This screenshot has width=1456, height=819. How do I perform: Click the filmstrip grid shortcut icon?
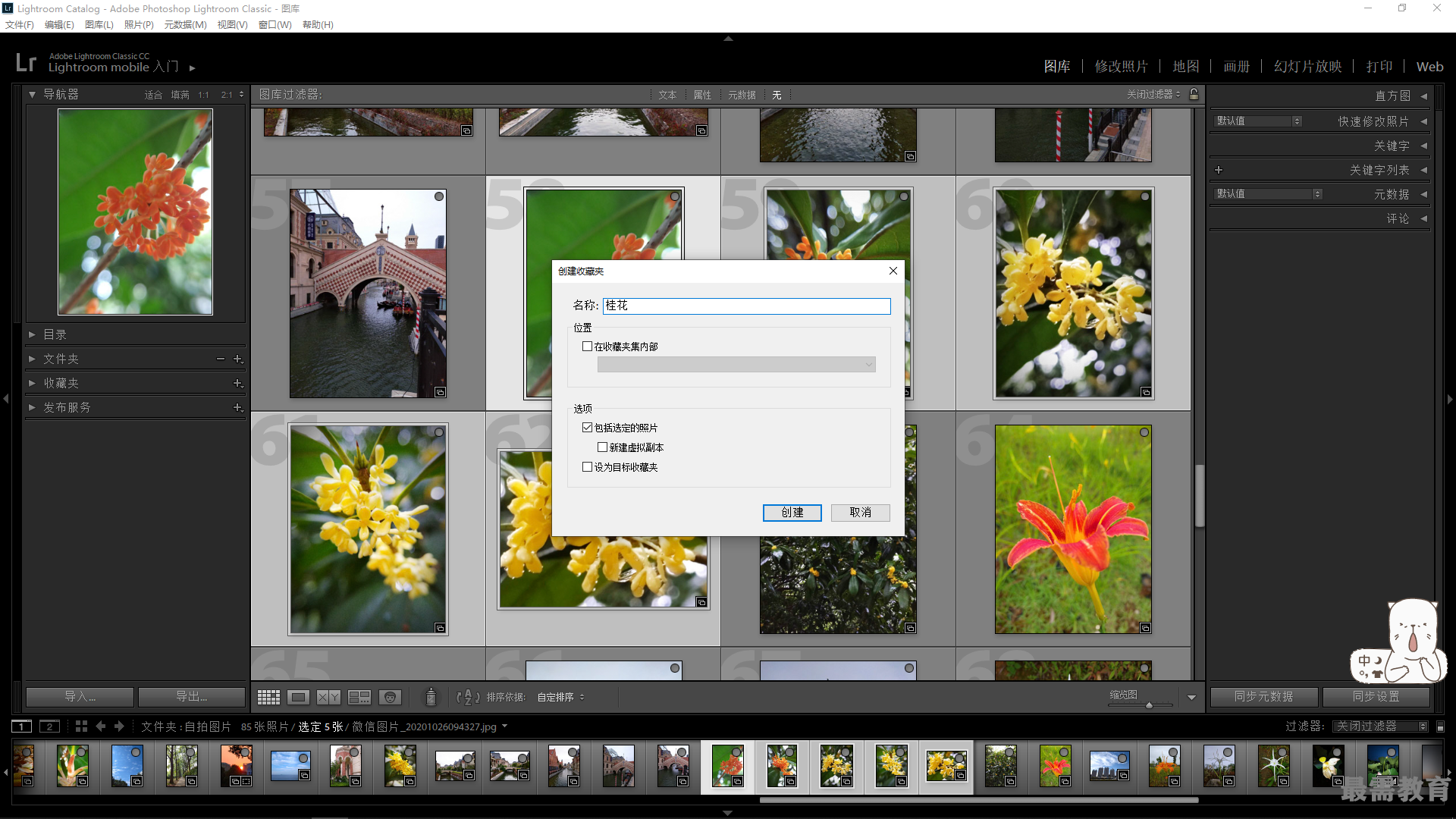[x=81, y=726]
